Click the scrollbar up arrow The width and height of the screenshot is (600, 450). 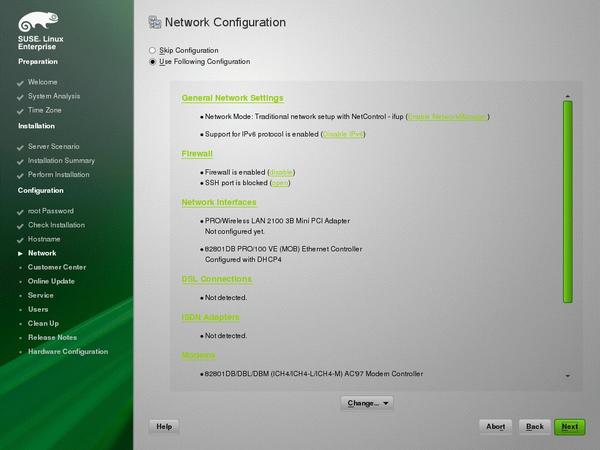click(x=568, y=96)
